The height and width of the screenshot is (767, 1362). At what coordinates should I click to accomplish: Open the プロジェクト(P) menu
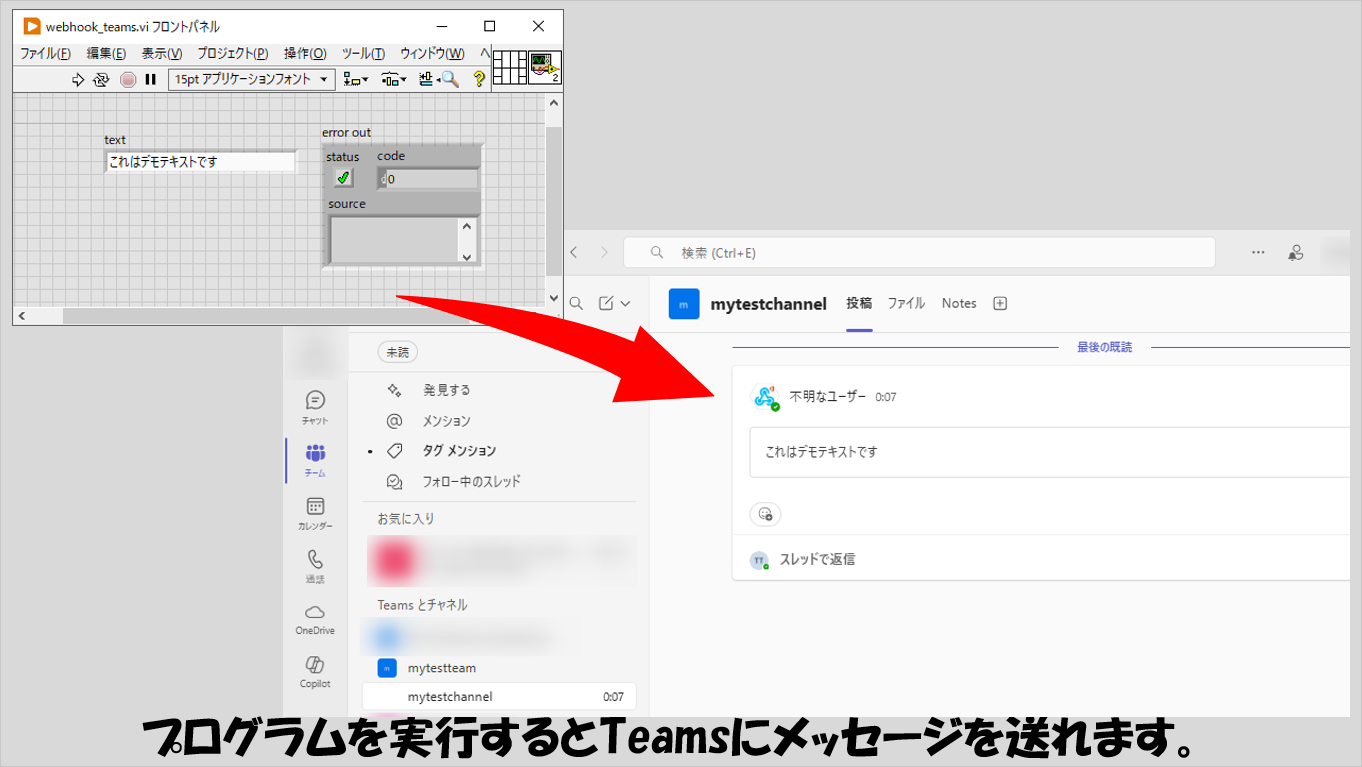click(x=233, y=54)
